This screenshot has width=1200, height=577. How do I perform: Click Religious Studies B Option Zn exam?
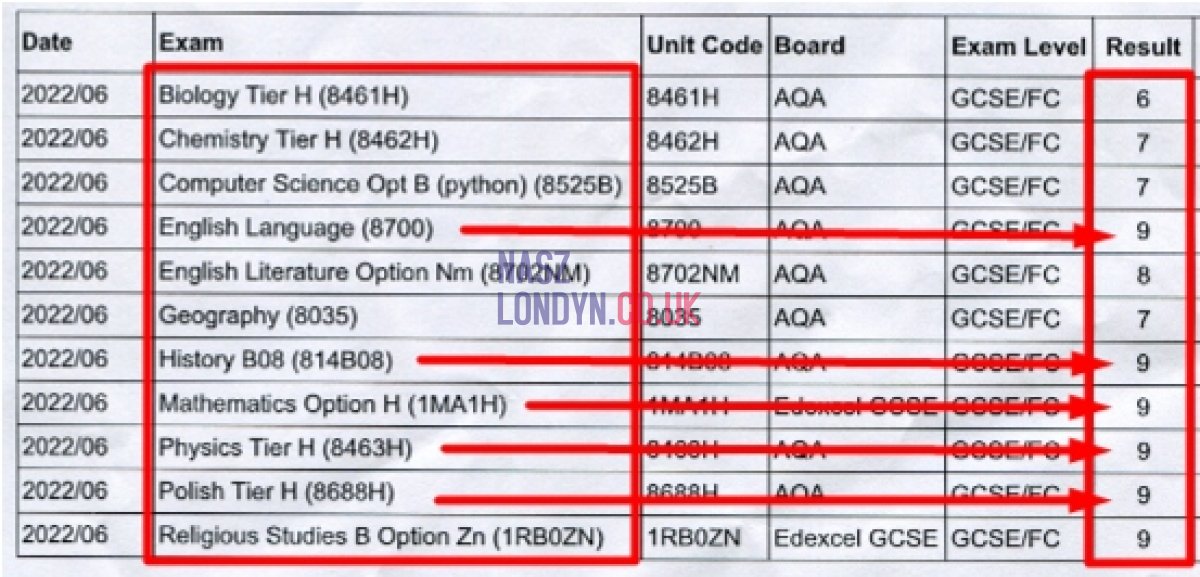point(381,537)
